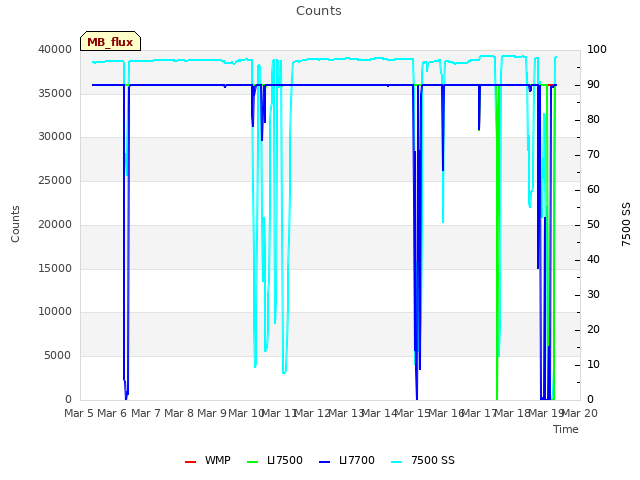
Task: Click the 25000 left axis tick label
Action: [55, 180]
